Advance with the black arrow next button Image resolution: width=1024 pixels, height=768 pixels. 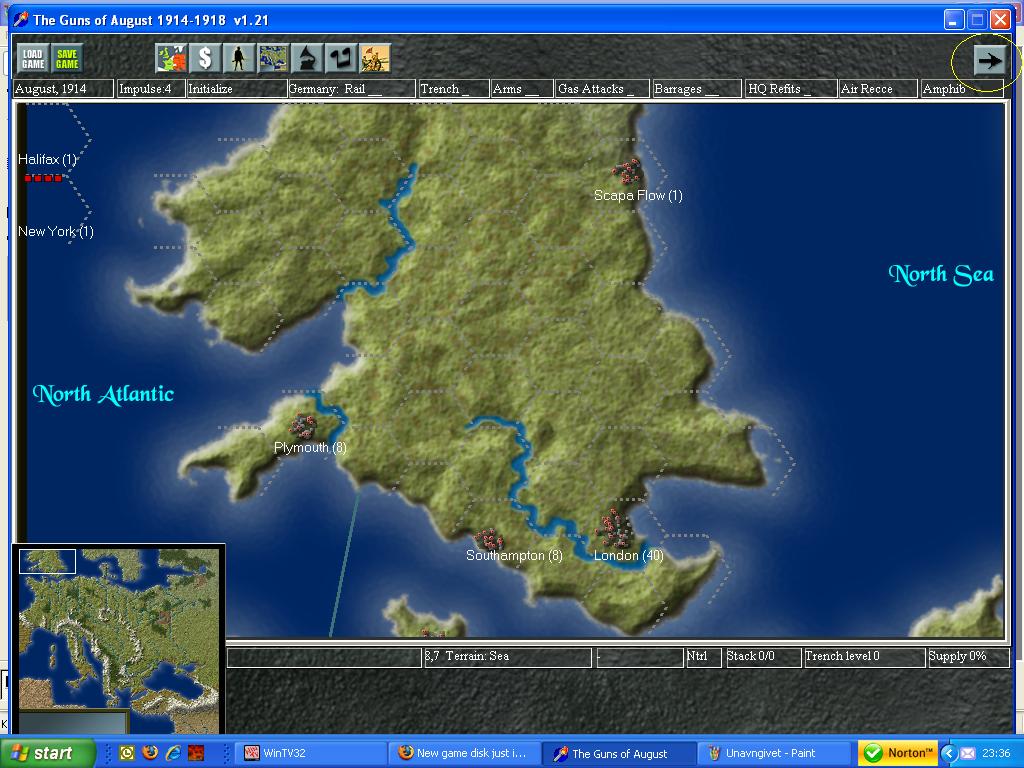(989, 61)
